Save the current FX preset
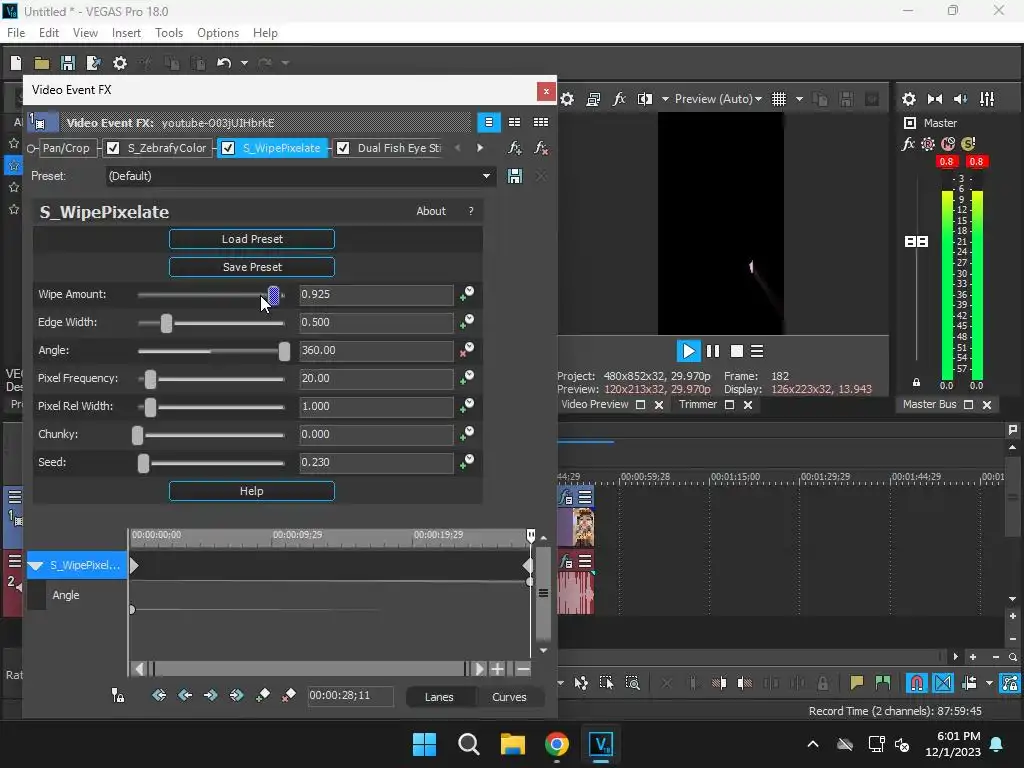Image resolution: width=1024 pixels, height=768 pixels. point(515,176)
